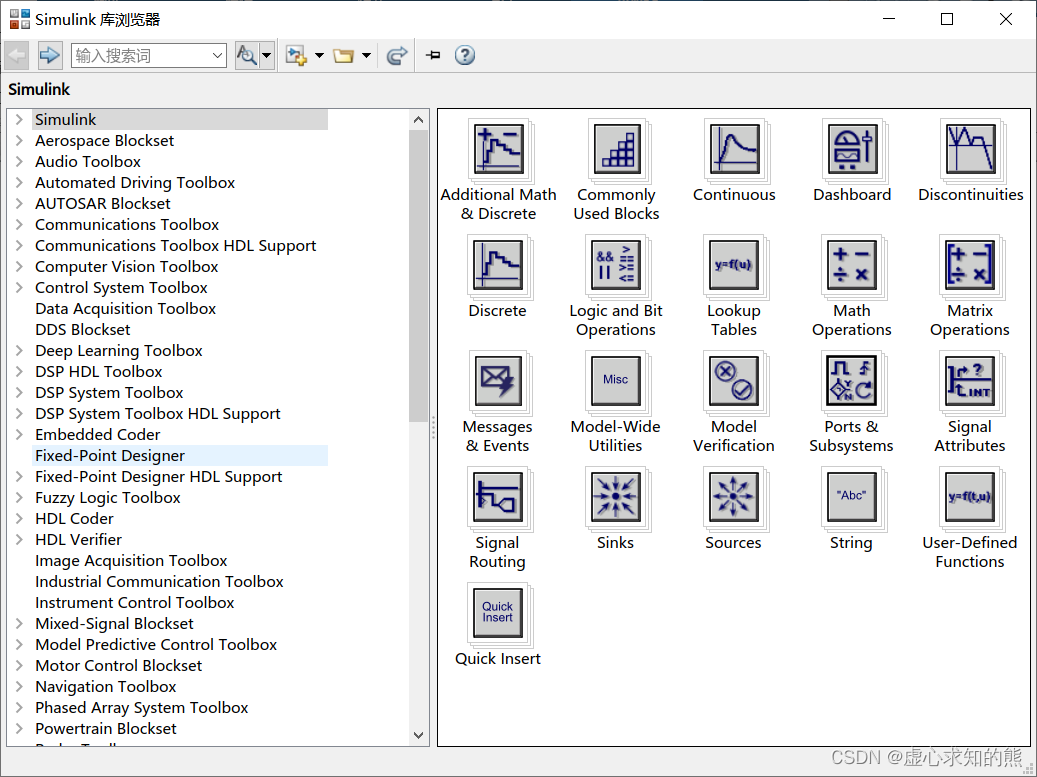The image size is (1037, 777).
Task: Select Powertrain Blockset in the tree
Action: 106,729
